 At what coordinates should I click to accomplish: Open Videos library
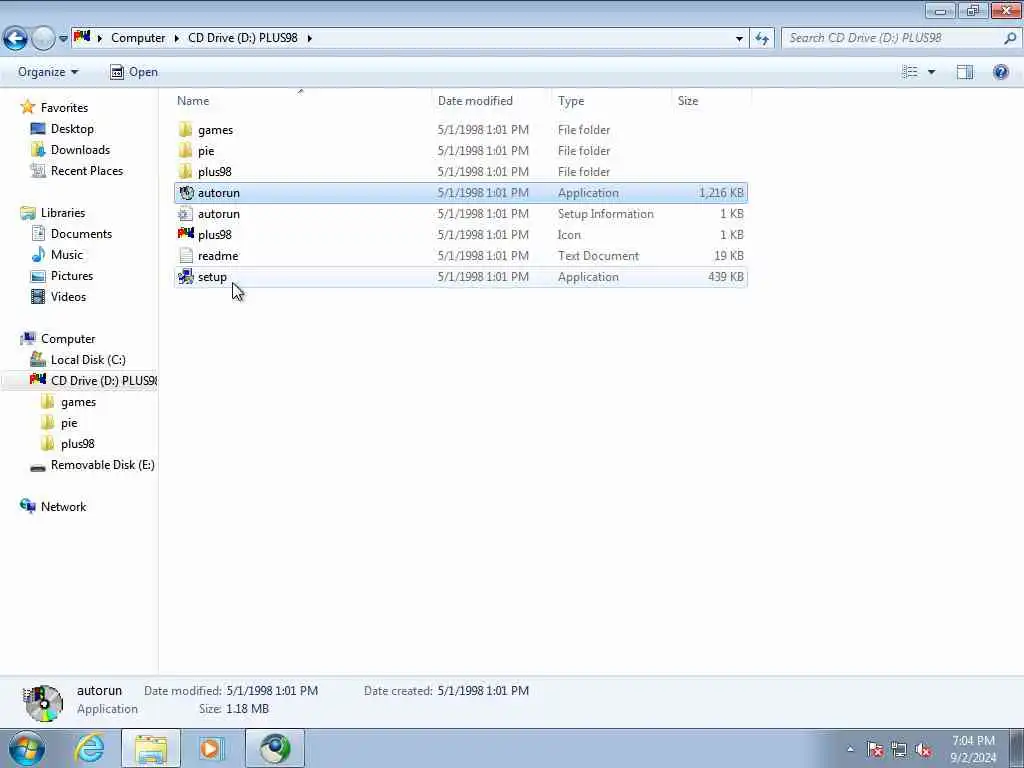click(x=68, y=296)
